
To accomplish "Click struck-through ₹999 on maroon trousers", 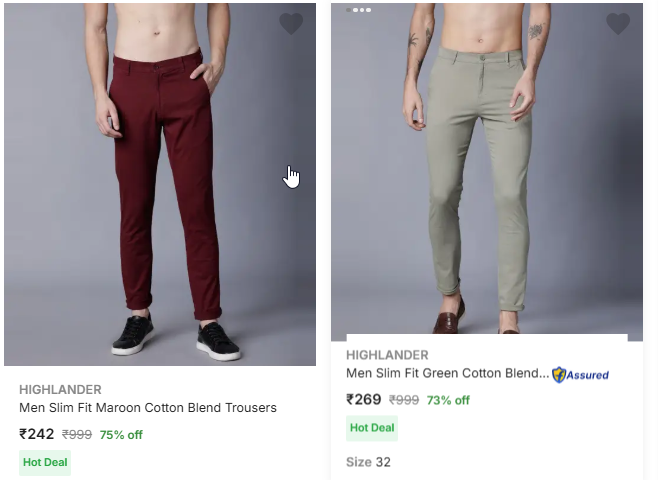I will (77, 435).
